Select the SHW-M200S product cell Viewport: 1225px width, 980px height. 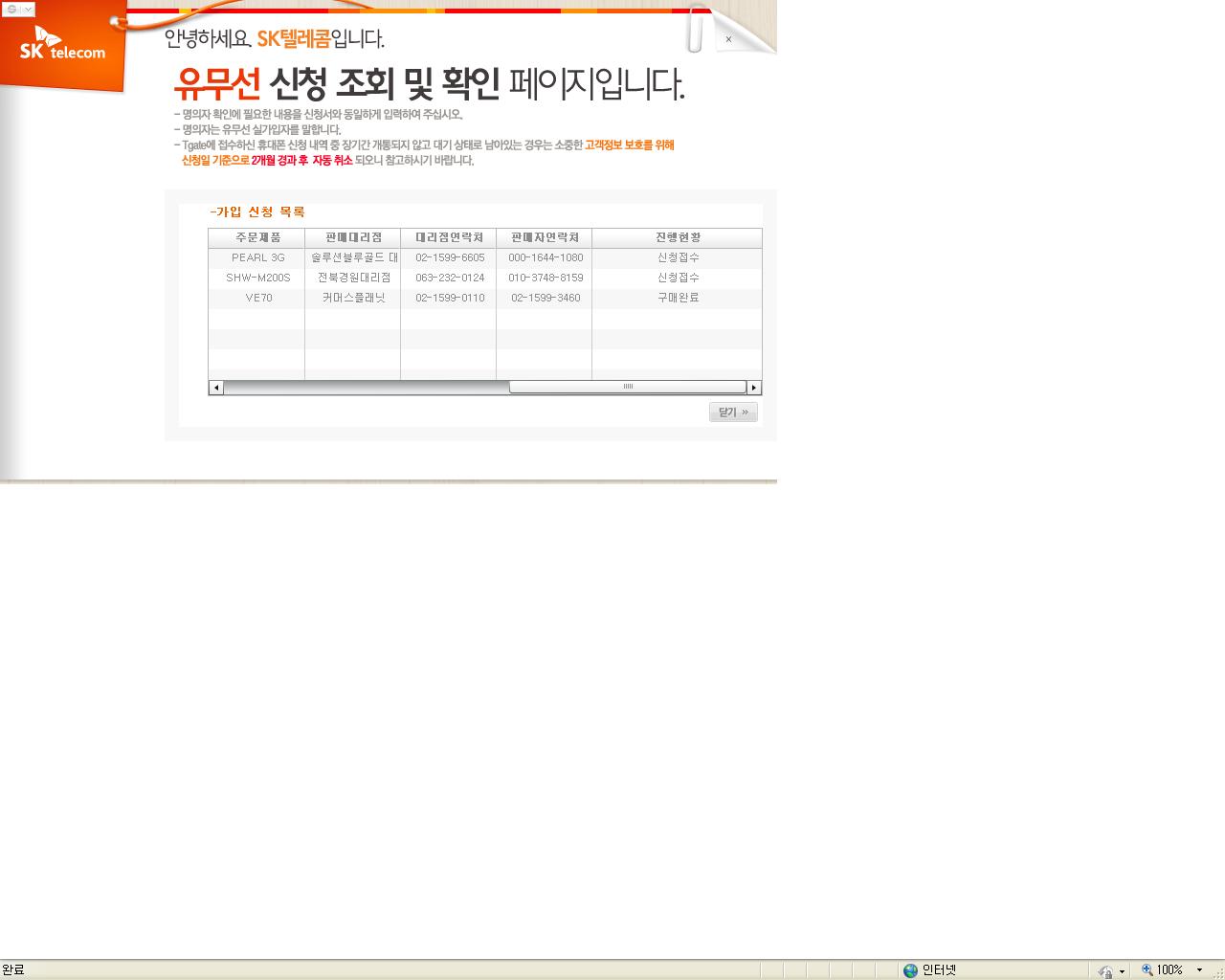click(x=257, y=278)
